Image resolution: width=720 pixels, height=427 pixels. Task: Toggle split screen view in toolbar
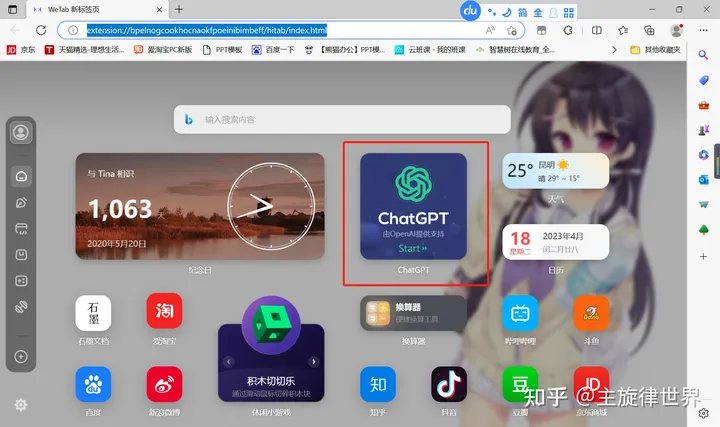(596, 30)
